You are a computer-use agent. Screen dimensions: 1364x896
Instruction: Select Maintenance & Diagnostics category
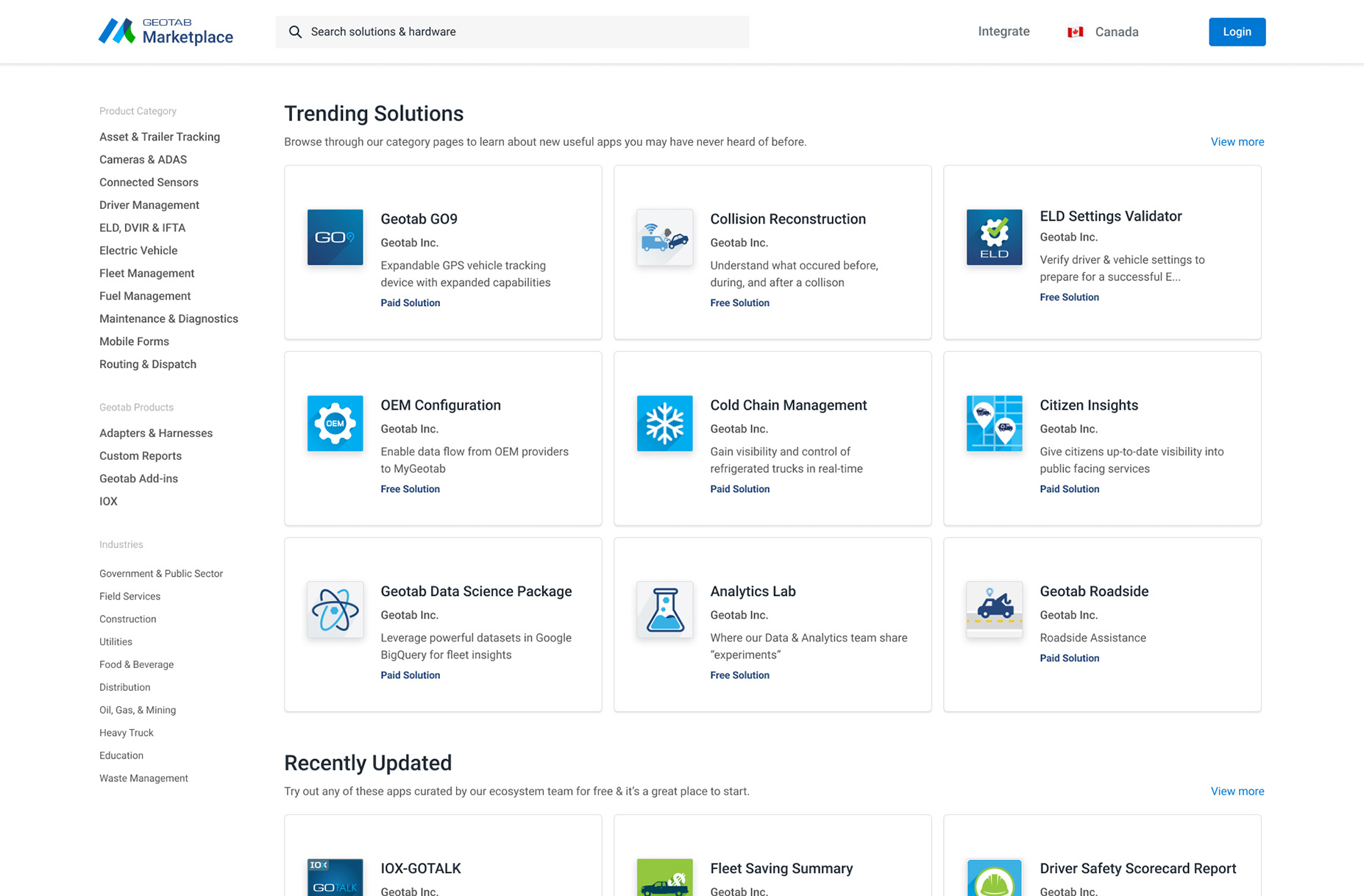[x=168, y=319]
